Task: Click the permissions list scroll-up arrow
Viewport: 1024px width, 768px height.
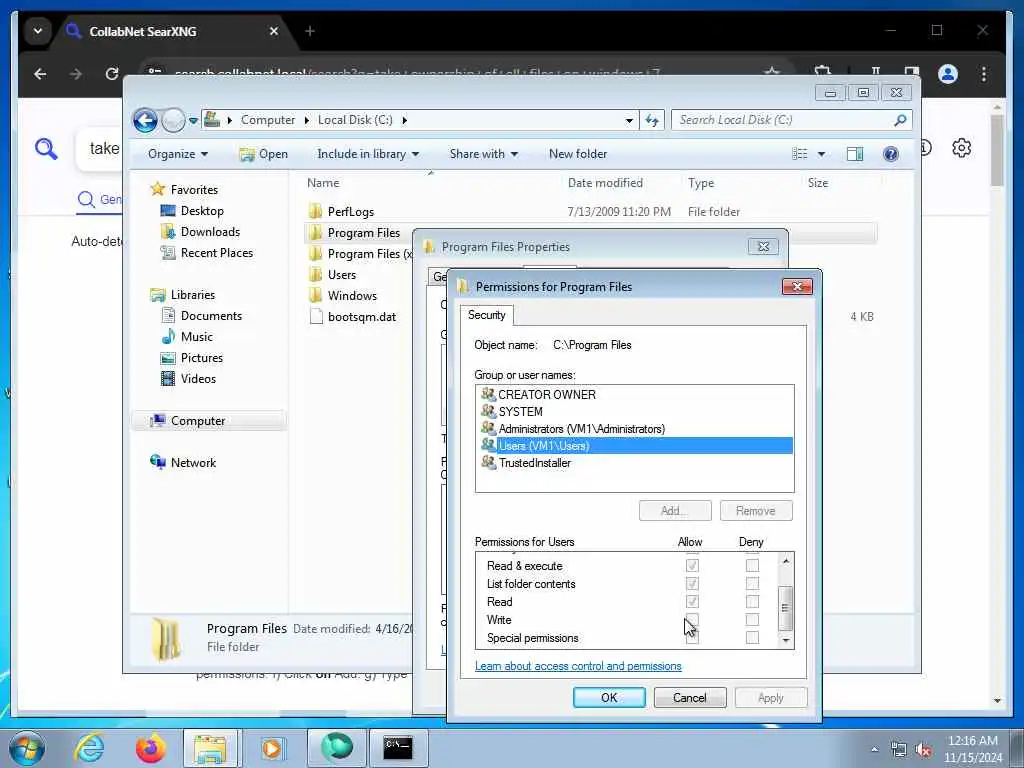Action: click(x=786, y=561)
